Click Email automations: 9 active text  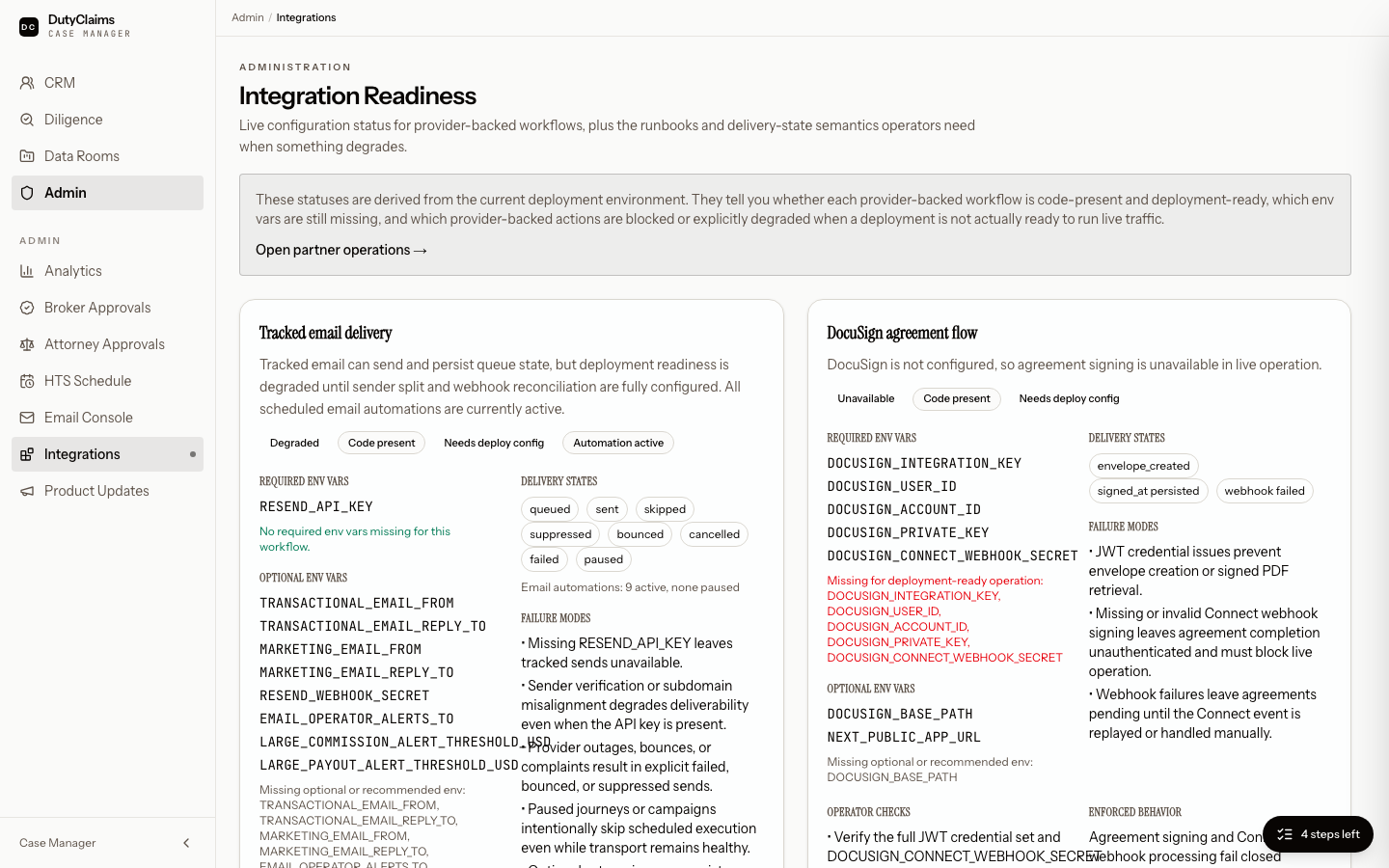point(630,587)
